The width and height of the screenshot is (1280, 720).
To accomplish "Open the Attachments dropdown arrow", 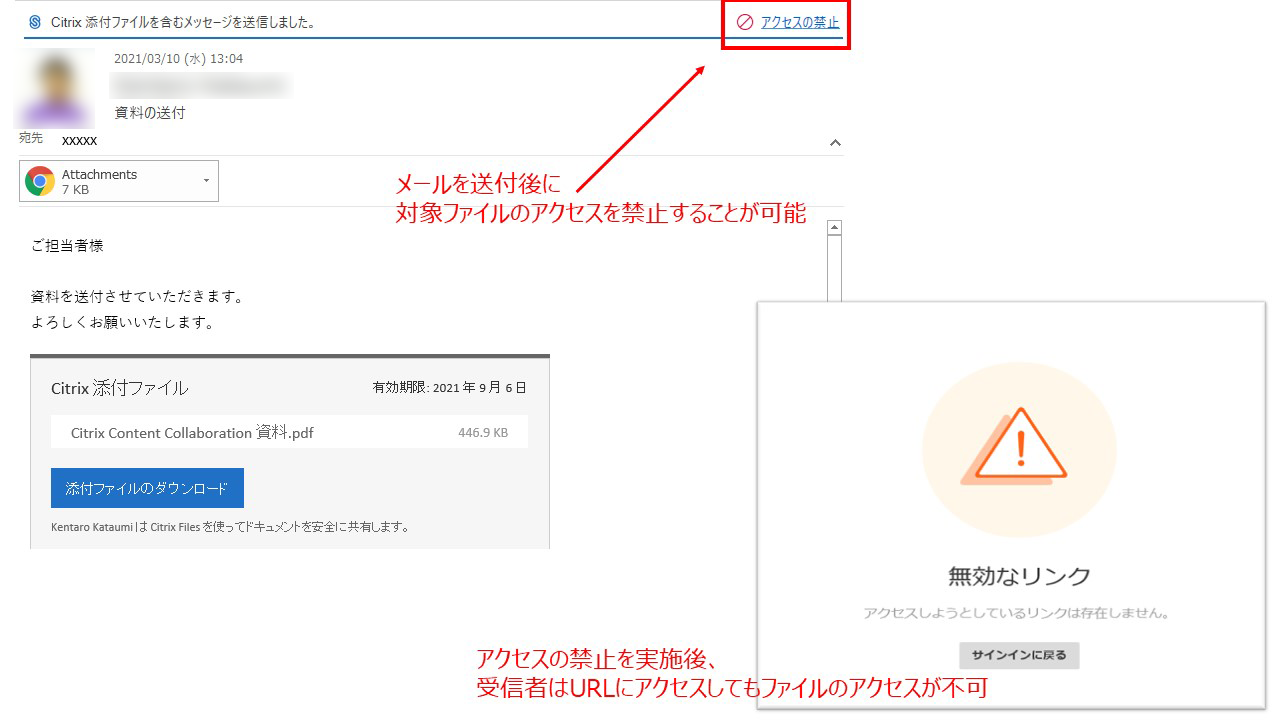I will (x=206, y=181).
